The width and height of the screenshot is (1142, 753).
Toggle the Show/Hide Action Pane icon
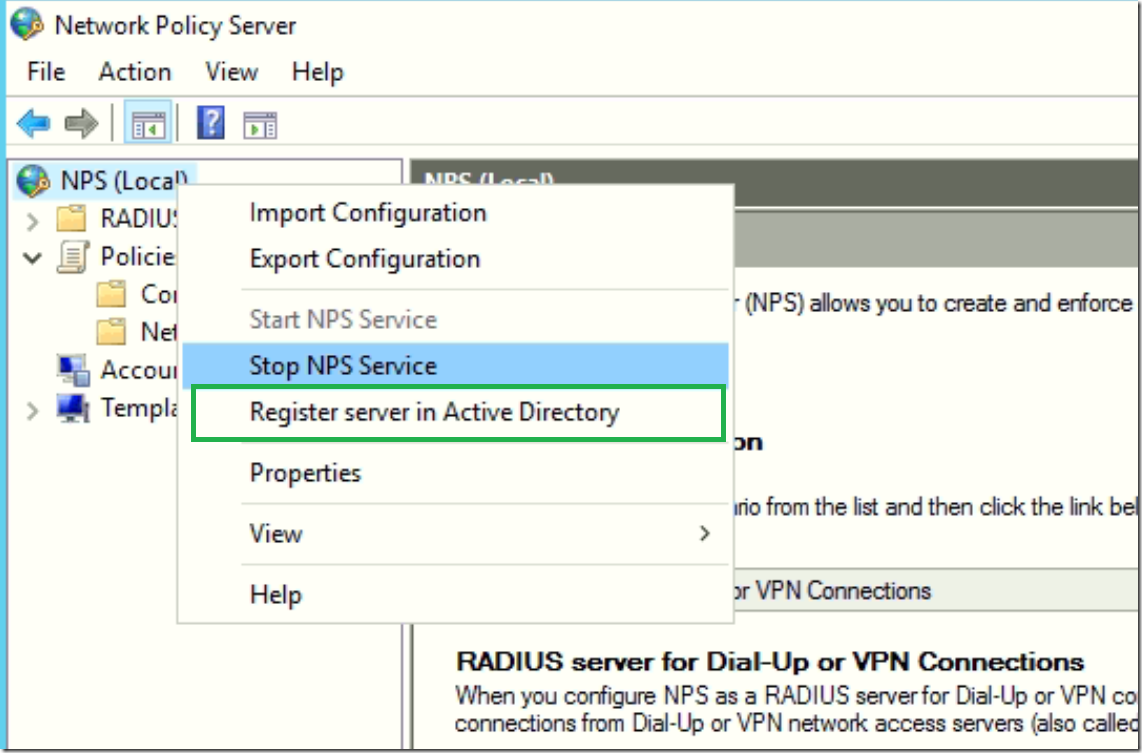click(260, 124)
